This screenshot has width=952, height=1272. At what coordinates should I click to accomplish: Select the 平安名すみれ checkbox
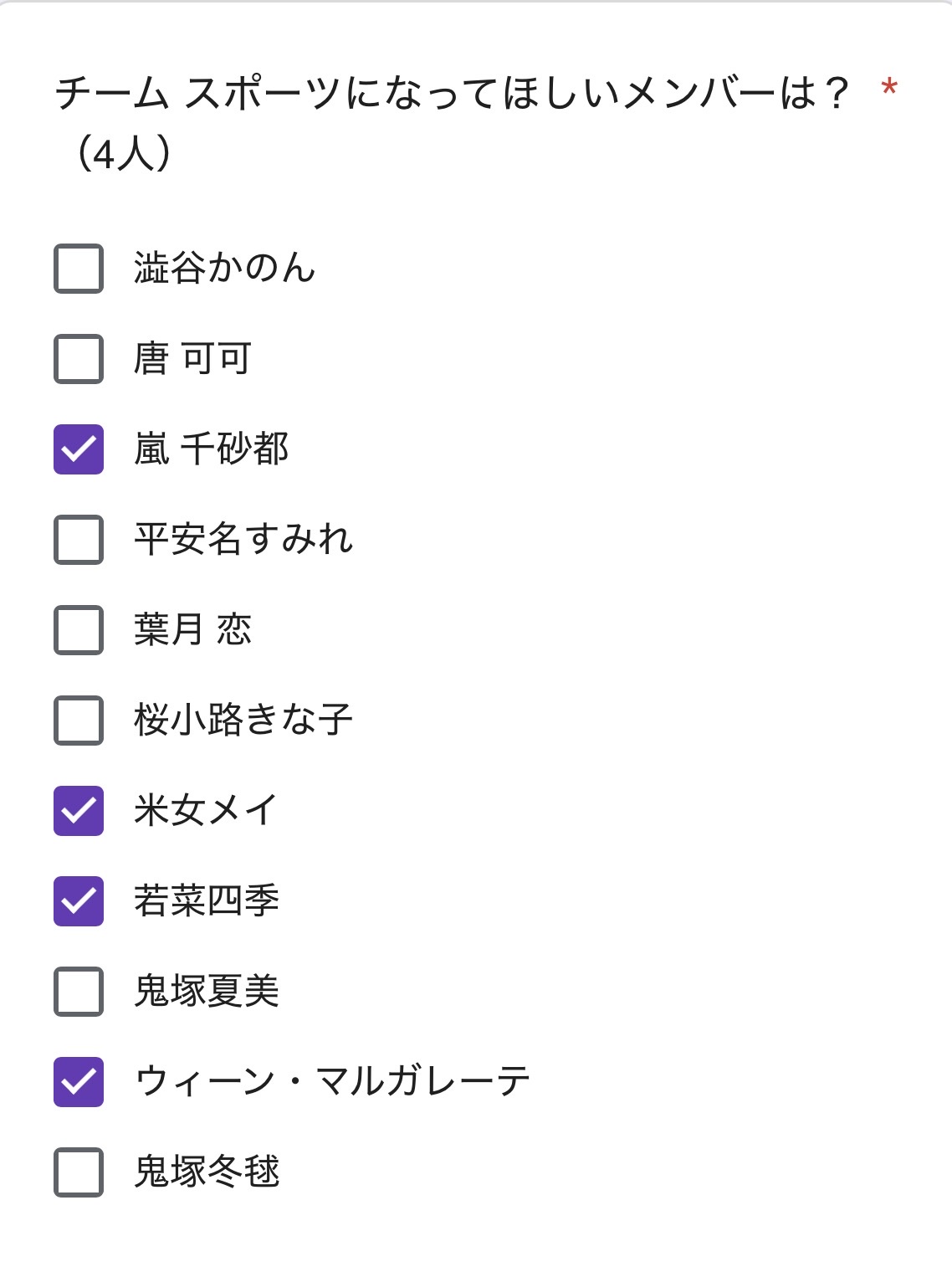point(79,540)
